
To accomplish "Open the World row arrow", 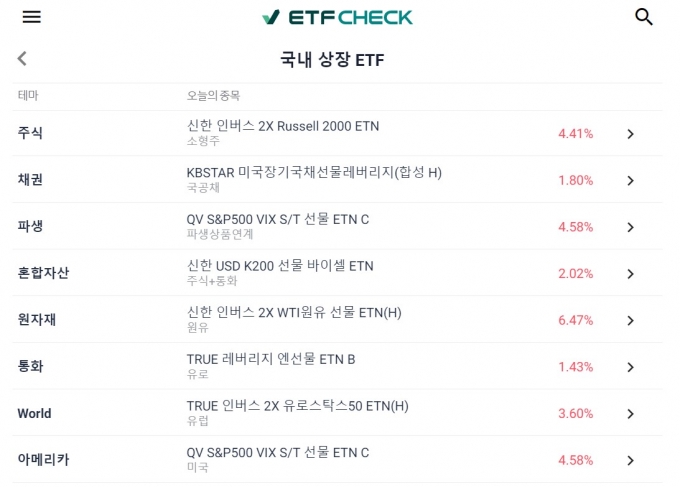I will [631, 414].
